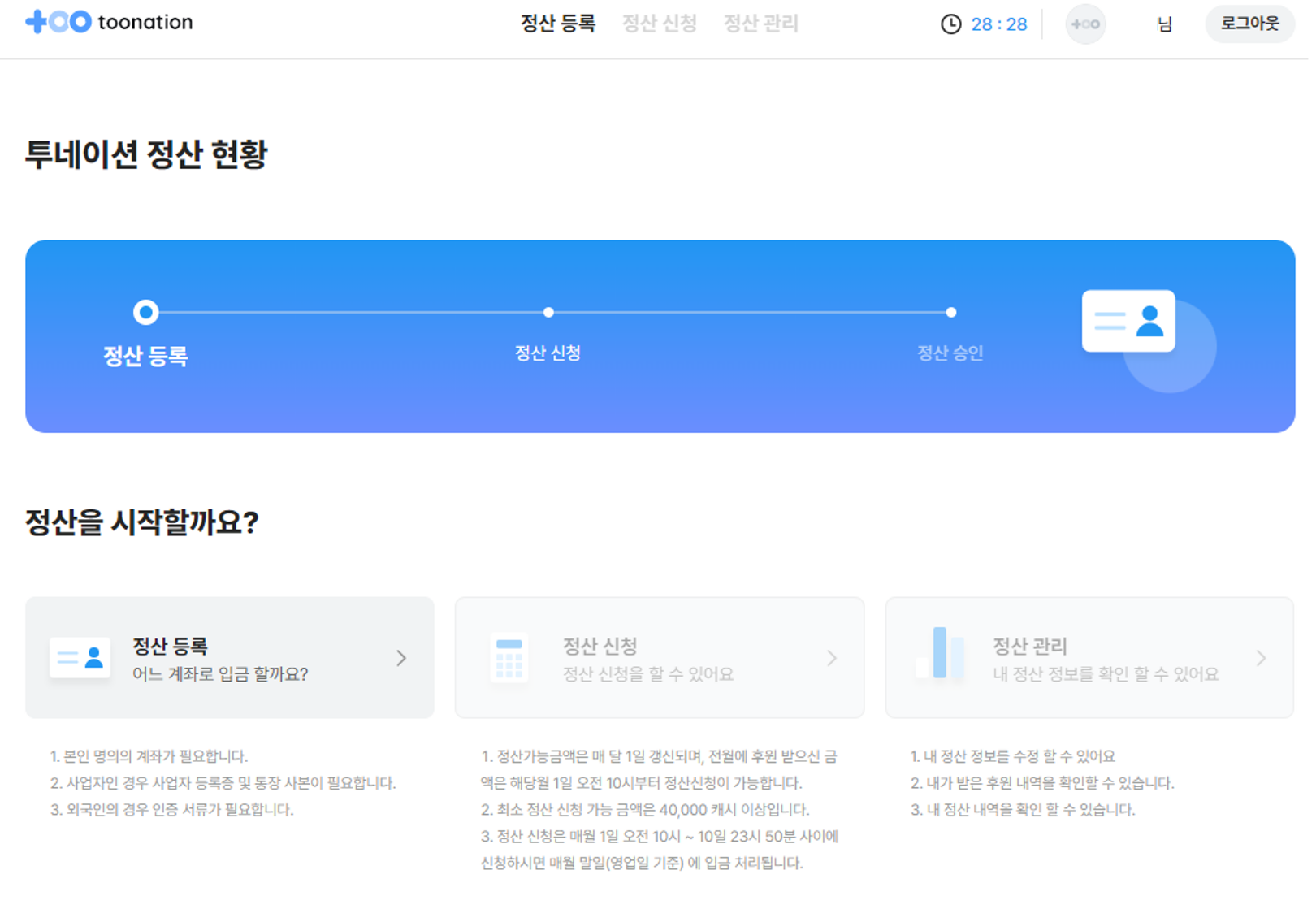The image size is (1316, 909).
Task: Open 정산 신청 card with its chevron
Action: point(831,658)
